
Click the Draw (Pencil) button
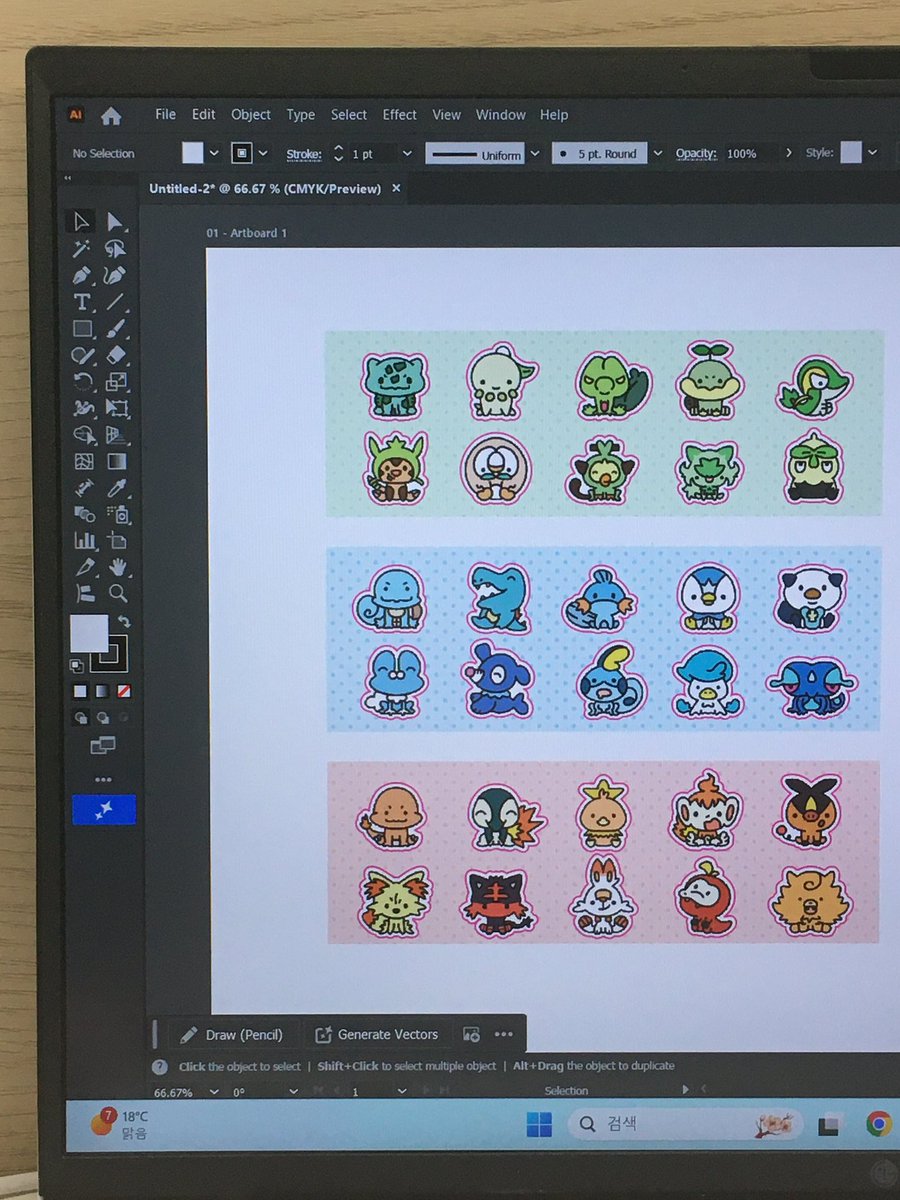232,1035
